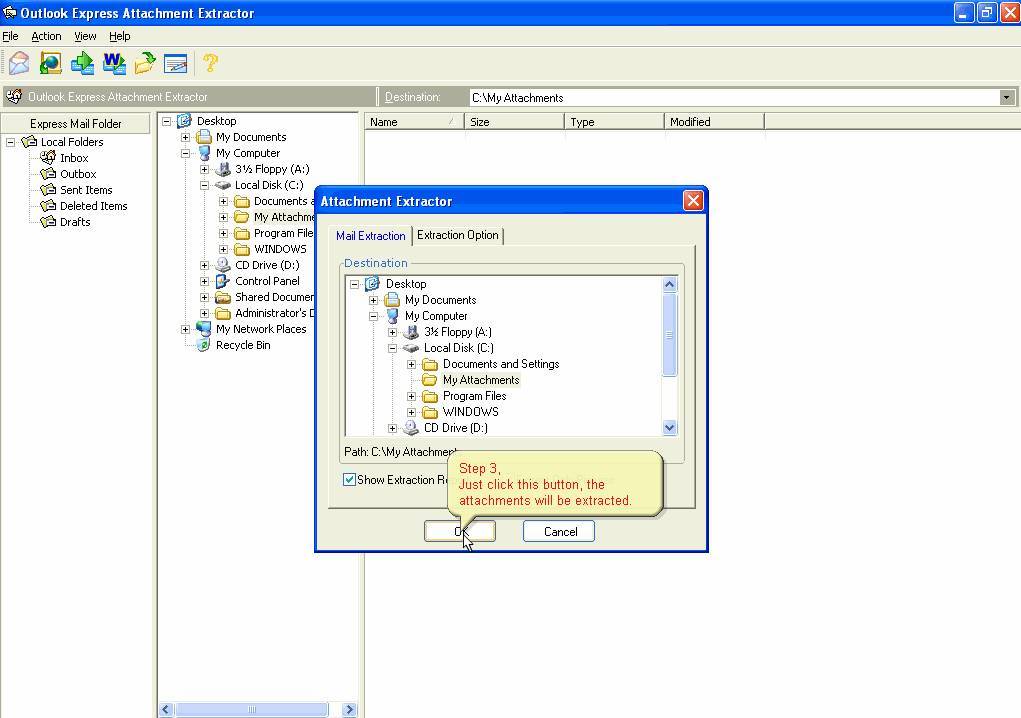
Task: Collapse Local Disk (C:) node in dialog tree
Action: (x=393, y=348)
